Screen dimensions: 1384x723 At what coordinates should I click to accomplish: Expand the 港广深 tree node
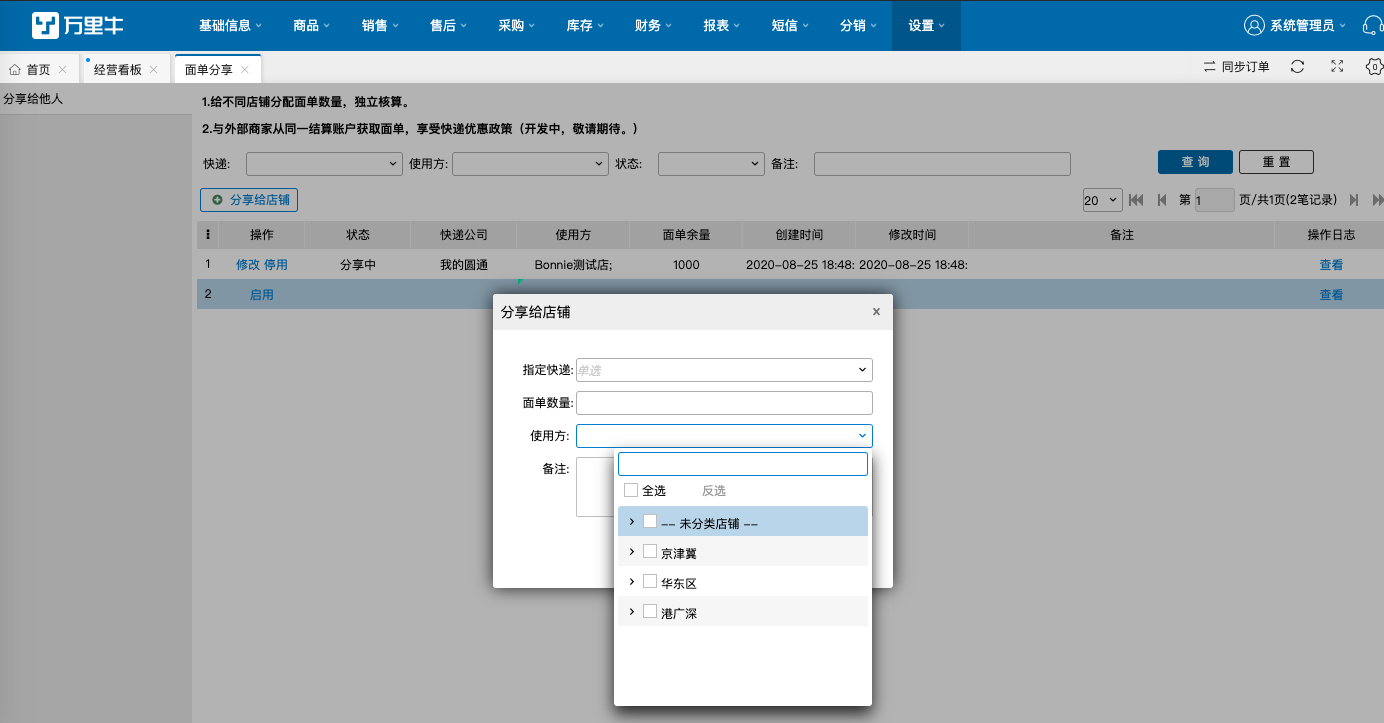(631, 611)
